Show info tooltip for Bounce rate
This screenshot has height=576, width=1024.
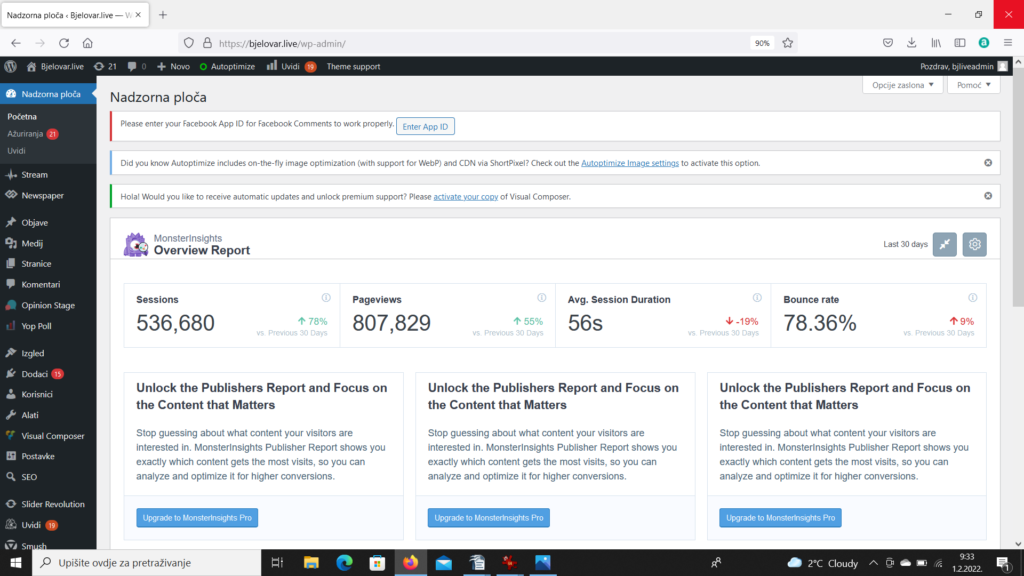pos(972,298)
